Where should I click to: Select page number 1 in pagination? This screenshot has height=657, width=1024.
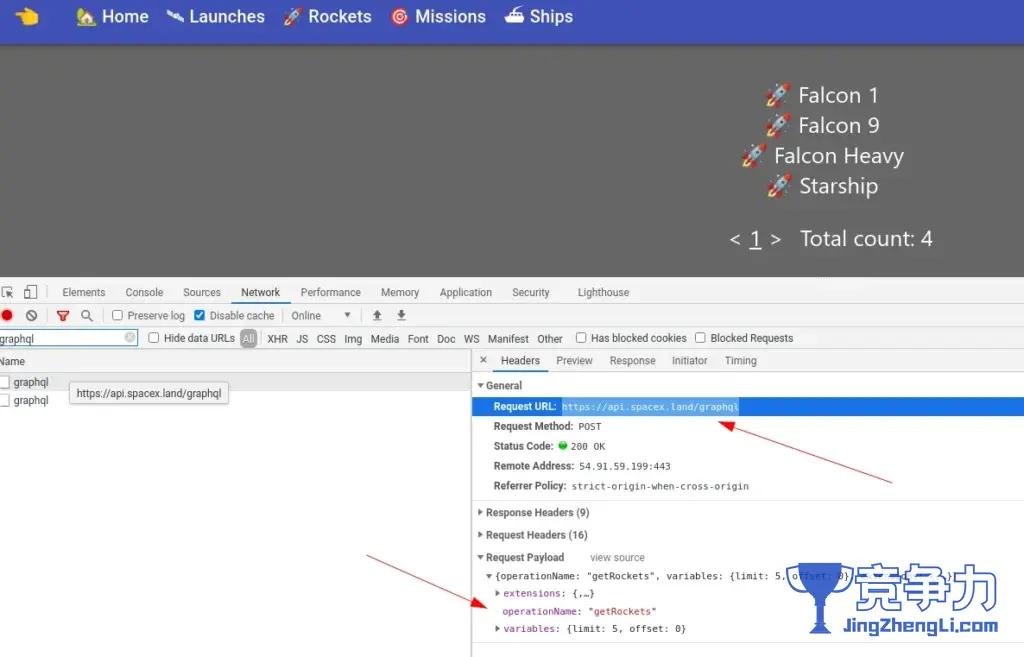[x=755, y=239]
